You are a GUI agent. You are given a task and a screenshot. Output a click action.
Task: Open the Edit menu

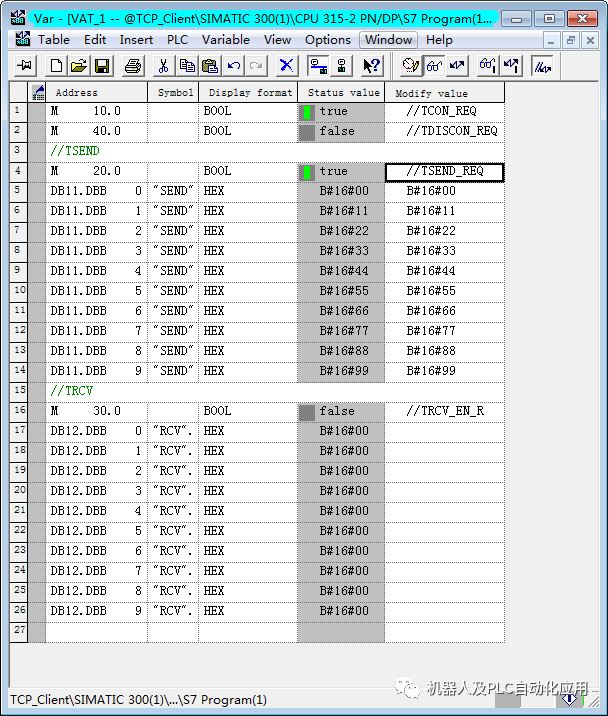[x=95, y=40]
